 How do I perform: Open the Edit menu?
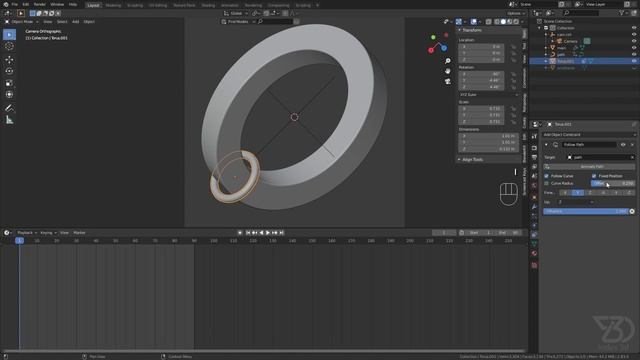coord(26,4)
